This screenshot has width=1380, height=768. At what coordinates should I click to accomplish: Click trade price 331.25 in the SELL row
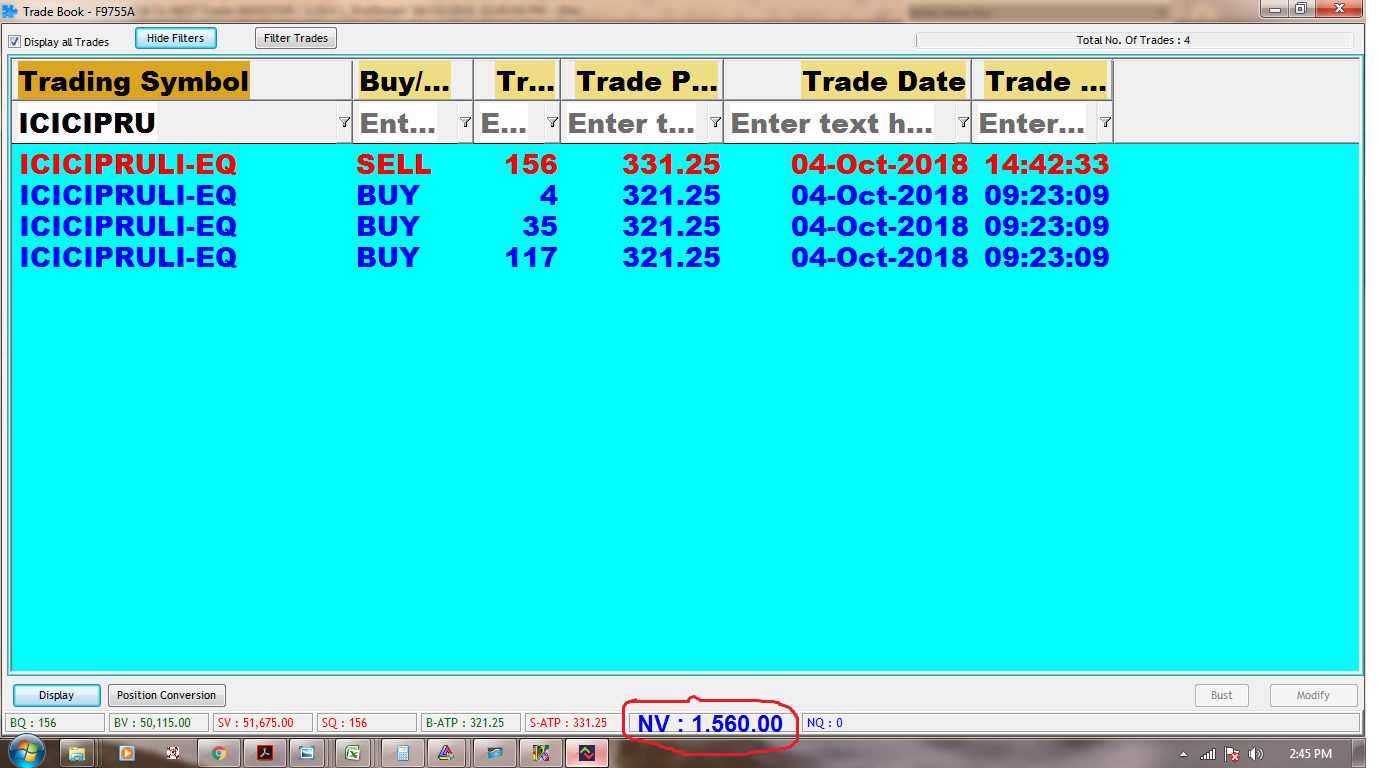coord(671,164)
